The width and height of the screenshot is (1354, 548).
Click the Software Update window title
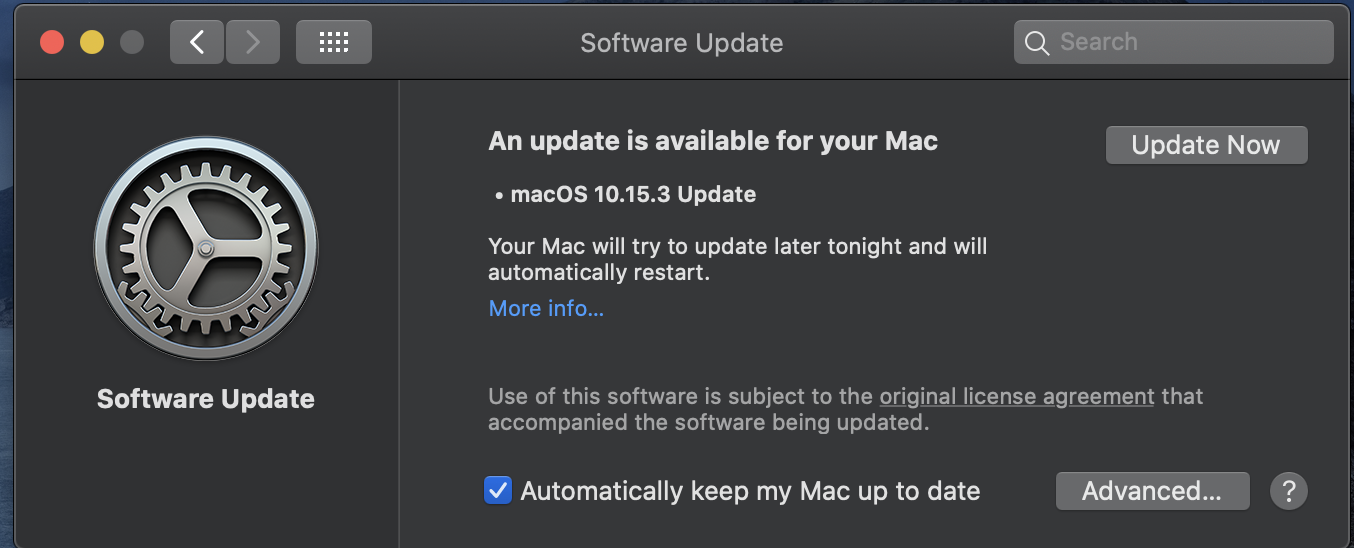point(681,43)
